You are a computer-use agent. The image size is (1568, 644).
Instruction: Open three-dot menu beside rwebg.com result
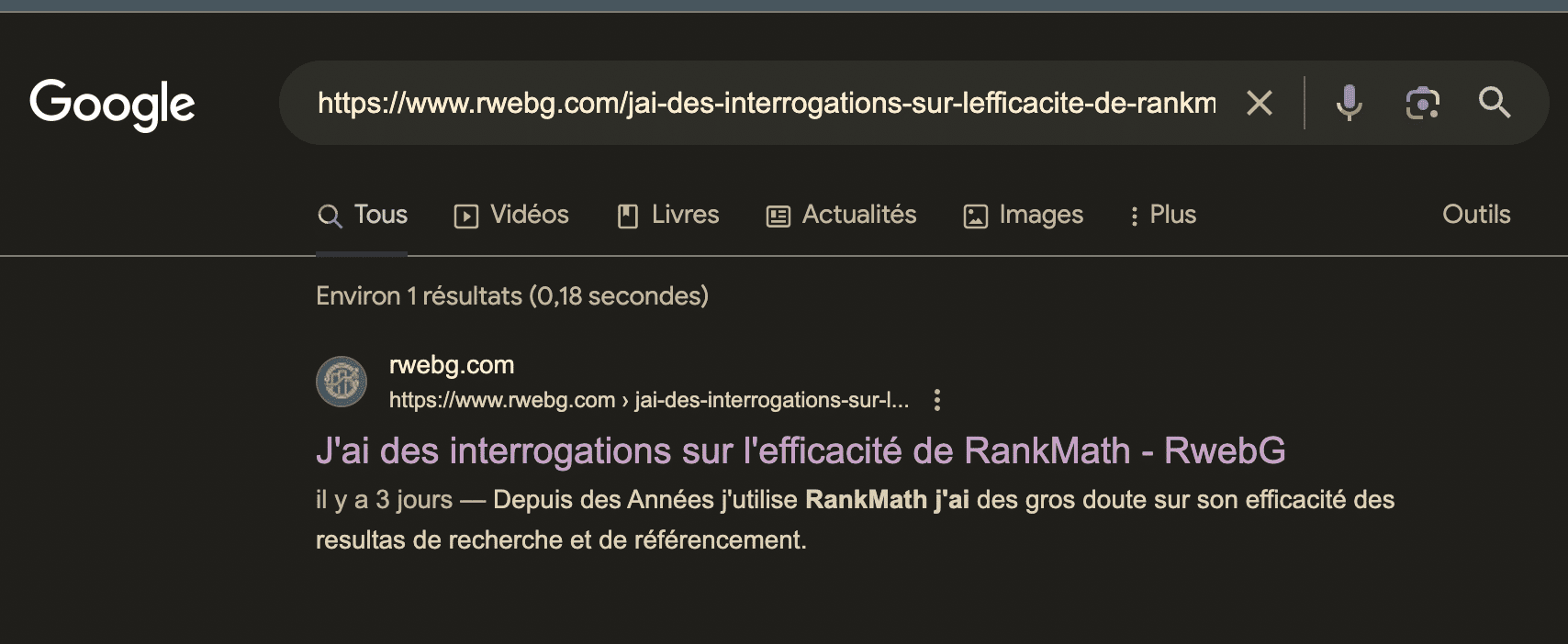[x=936, y=400]
